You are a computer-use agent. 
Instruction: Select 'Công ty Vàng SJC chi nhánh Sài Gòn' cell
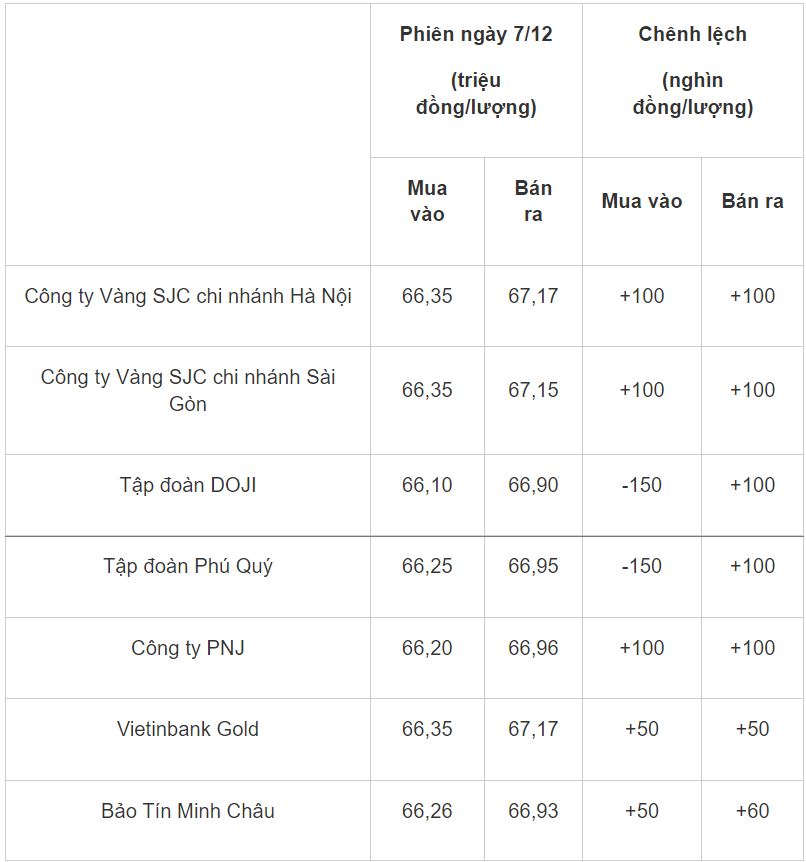pos(188,390)
